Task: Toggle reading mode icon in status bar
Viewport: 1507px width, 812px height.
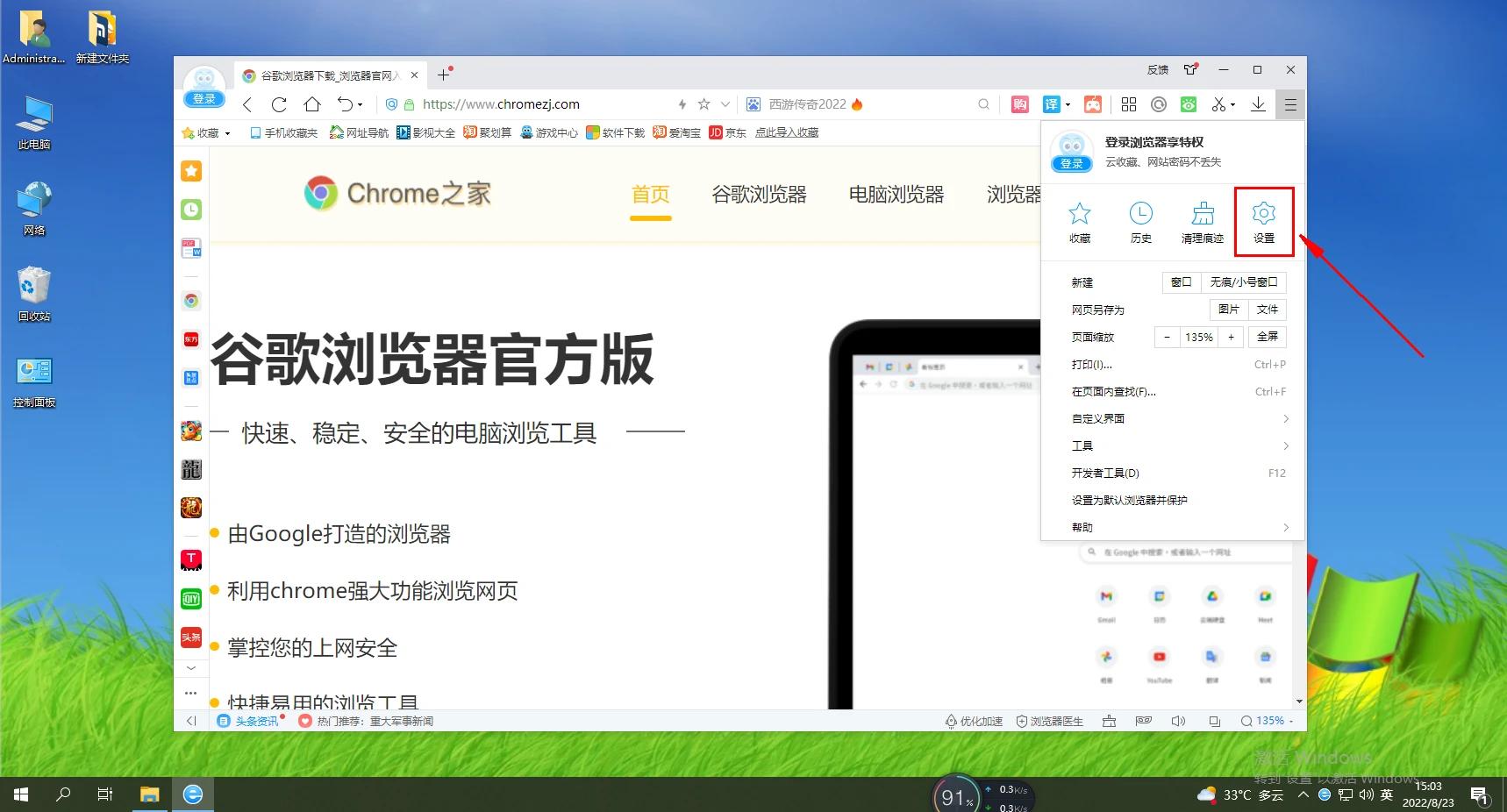Action: click(x=1143, y=721)
